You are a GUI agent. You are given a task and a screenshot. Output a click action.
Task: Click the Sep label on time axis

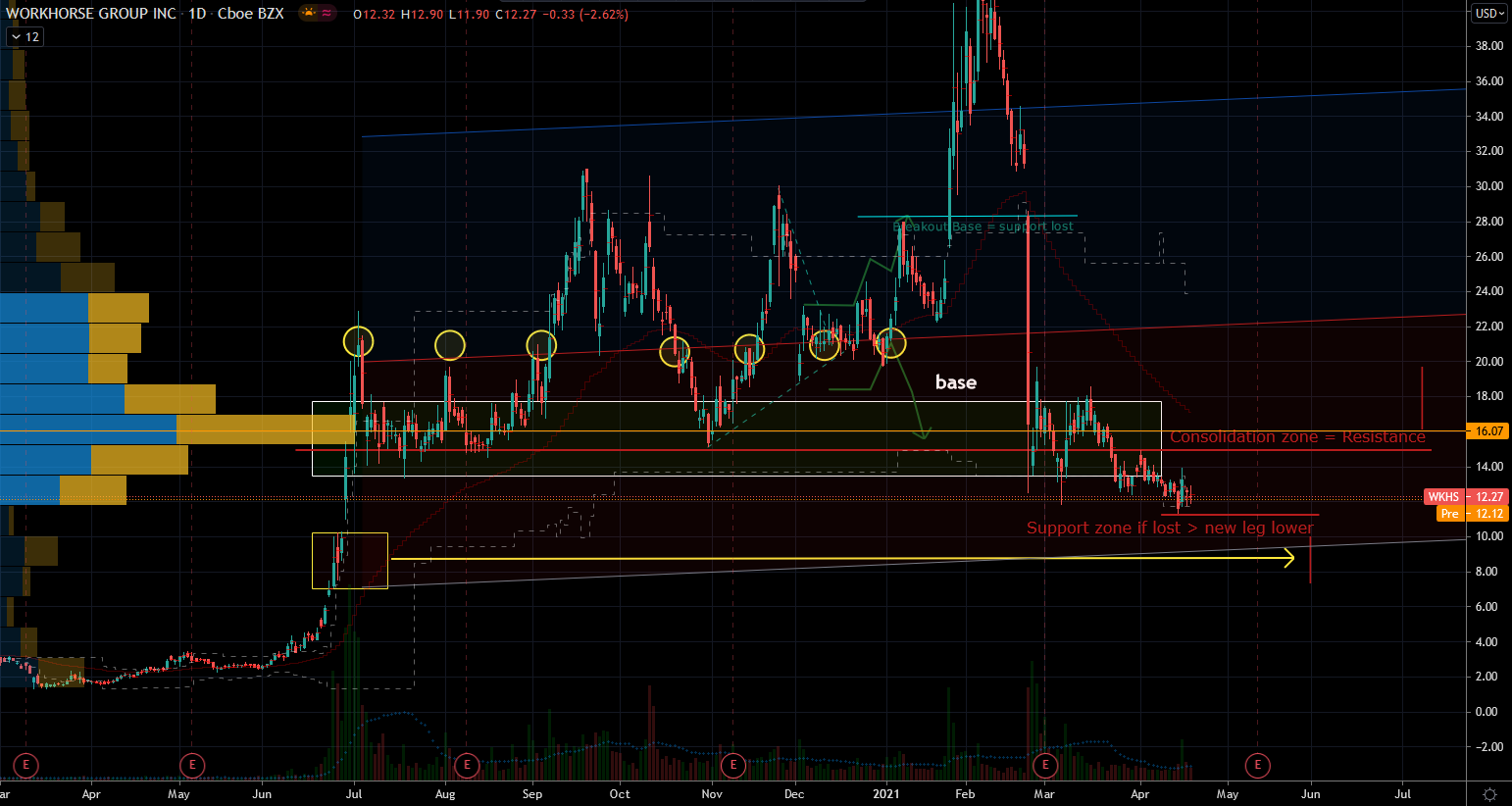pyautogui.click(x=532, y=794)
